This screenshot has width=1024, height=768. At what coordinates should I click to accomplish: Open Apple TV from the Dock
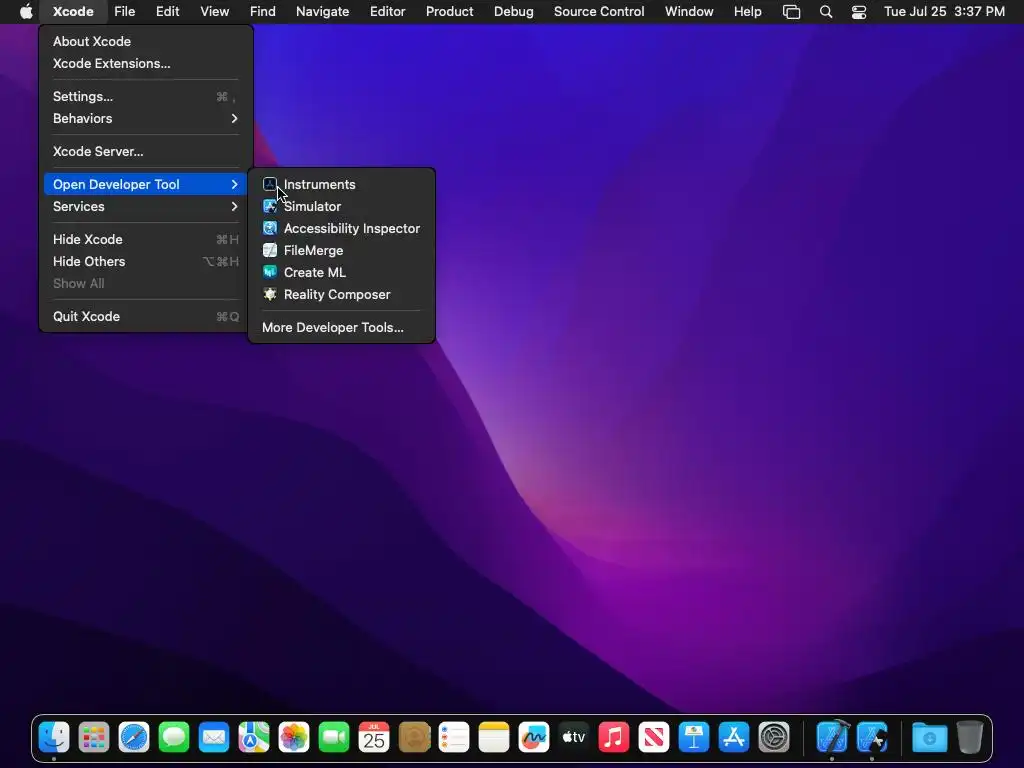[574, 738]
